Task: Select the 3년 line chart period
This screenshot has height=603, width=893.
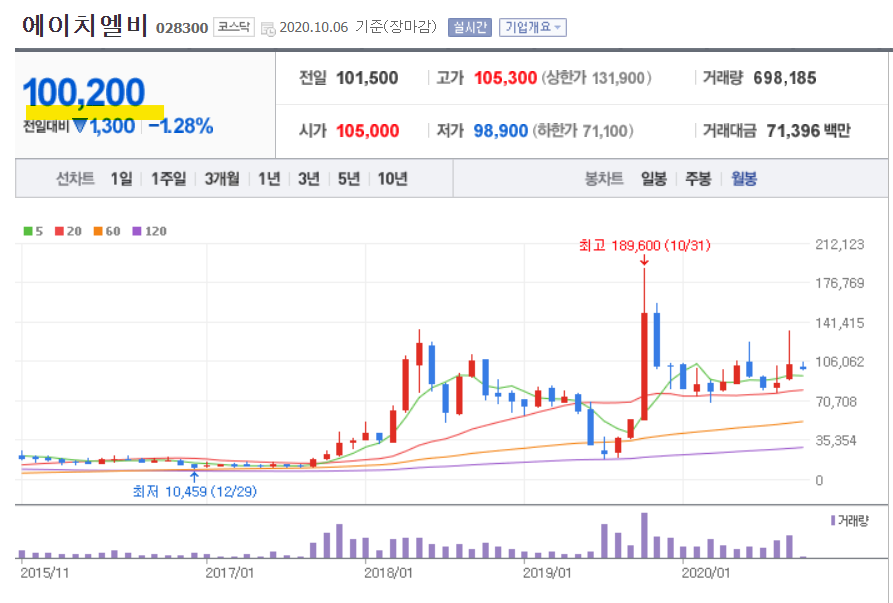Action: tap(309, 179)
